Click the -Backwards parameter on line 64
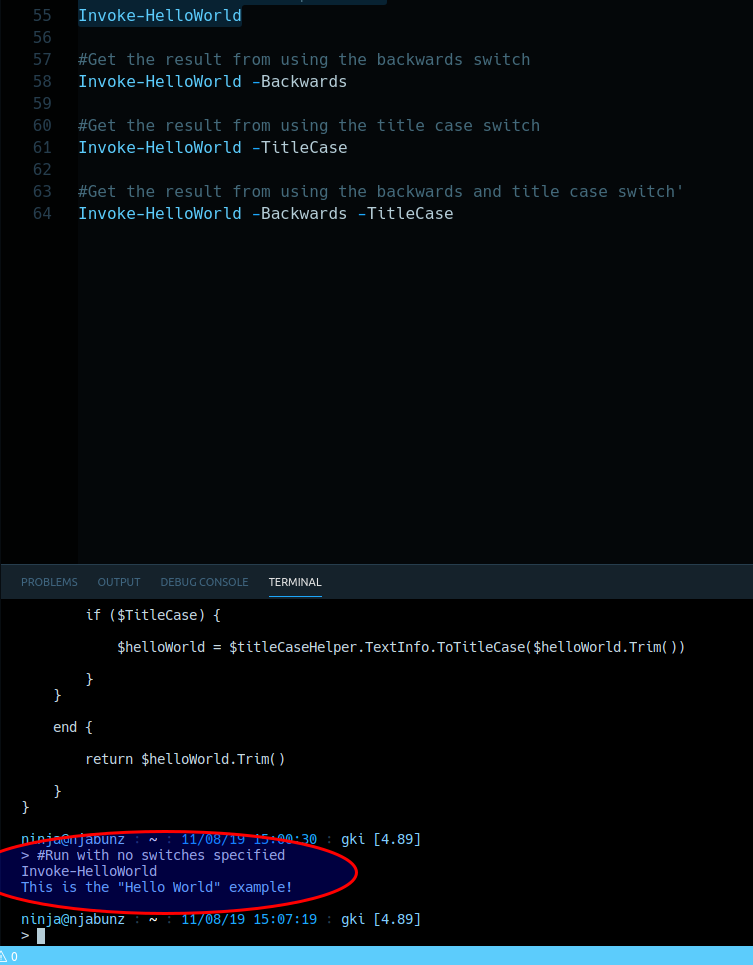 (x=299, y=214)
